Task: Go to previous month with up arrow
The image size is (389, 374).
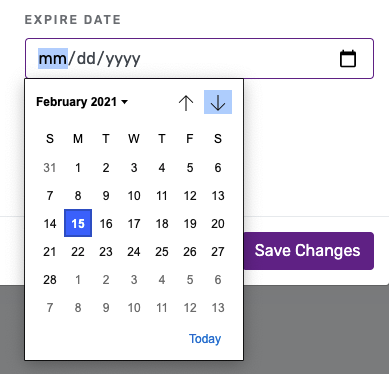Action: (186, 102)
